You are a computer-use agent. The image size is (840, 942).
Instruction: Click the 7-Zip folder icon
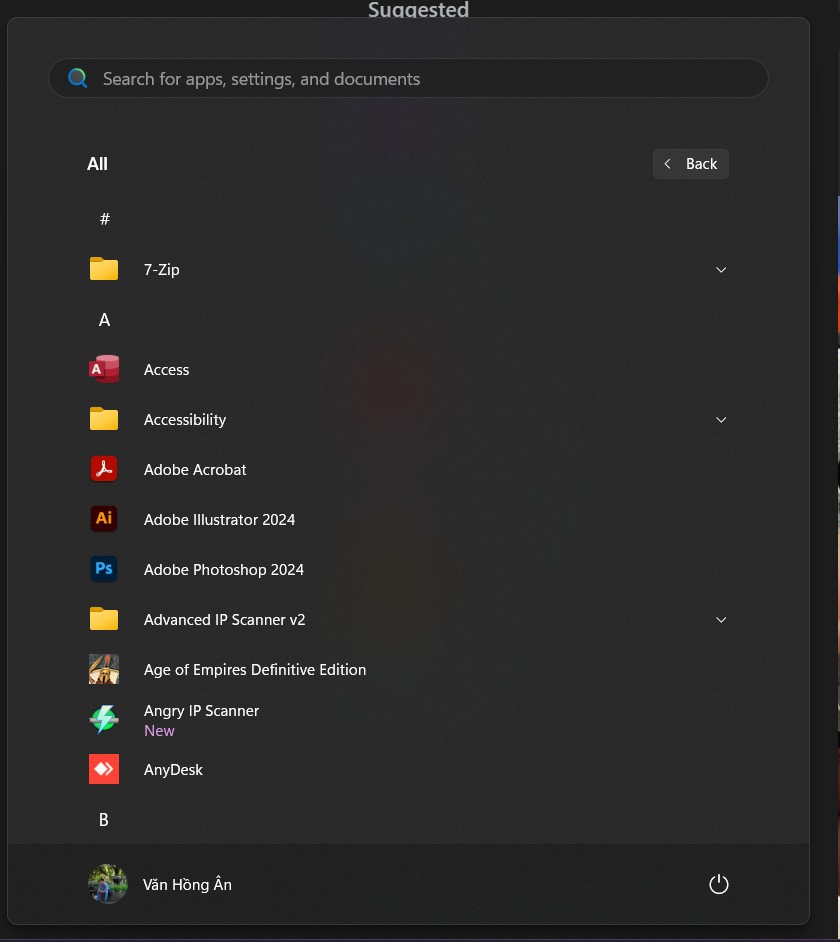point(104,270)
